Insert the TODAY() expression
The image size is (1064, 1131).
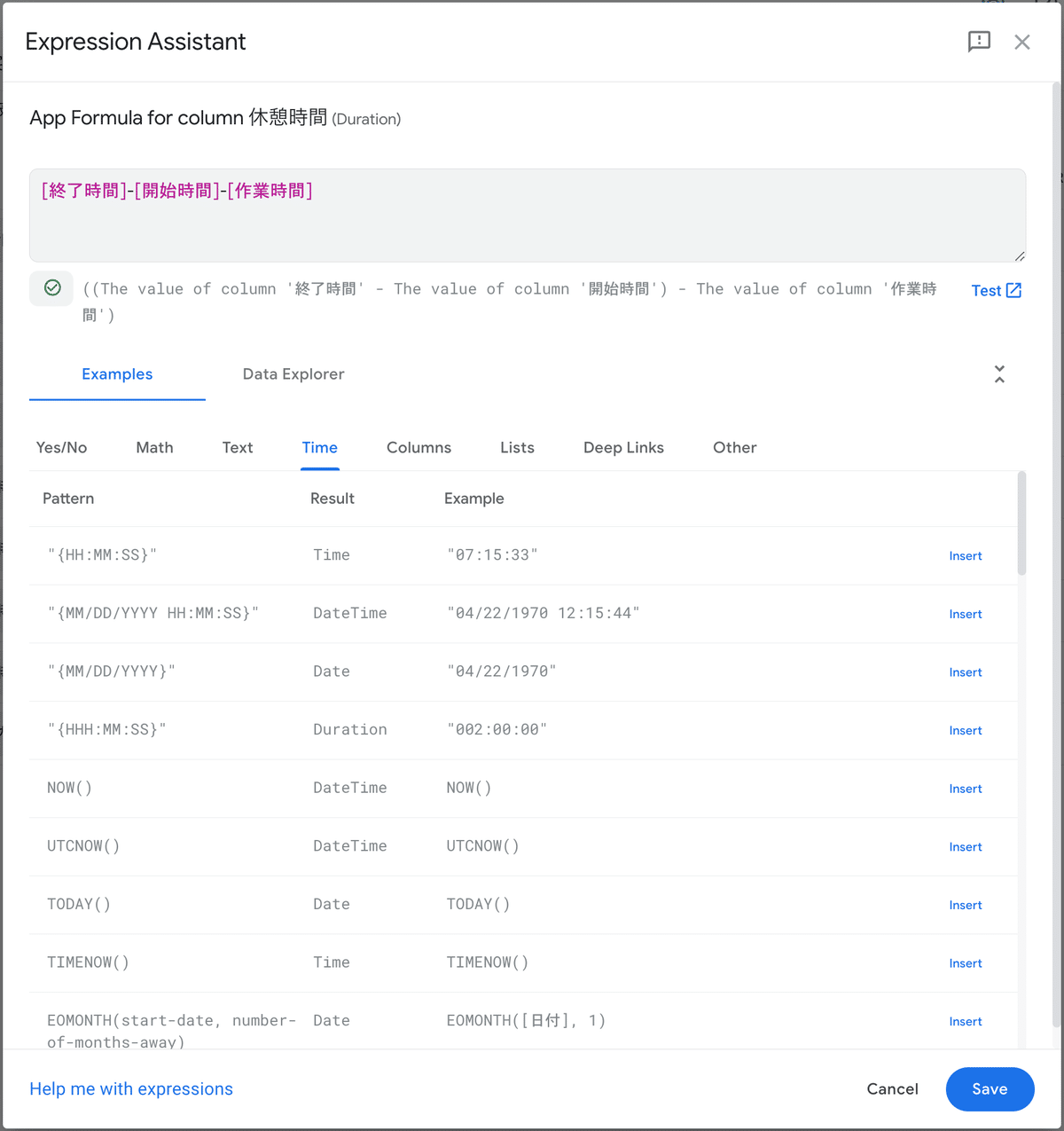point(965,905)
